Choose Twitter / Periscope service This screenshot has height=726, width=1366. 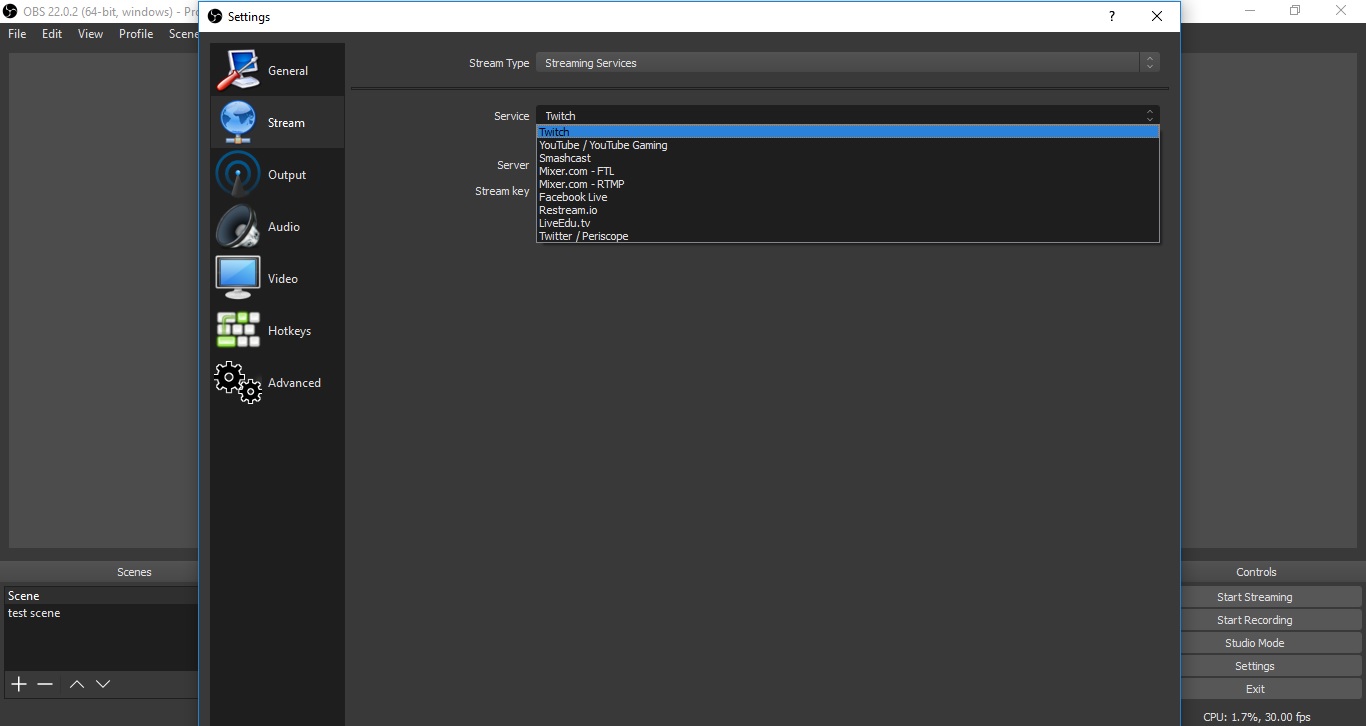click(848, 236)
